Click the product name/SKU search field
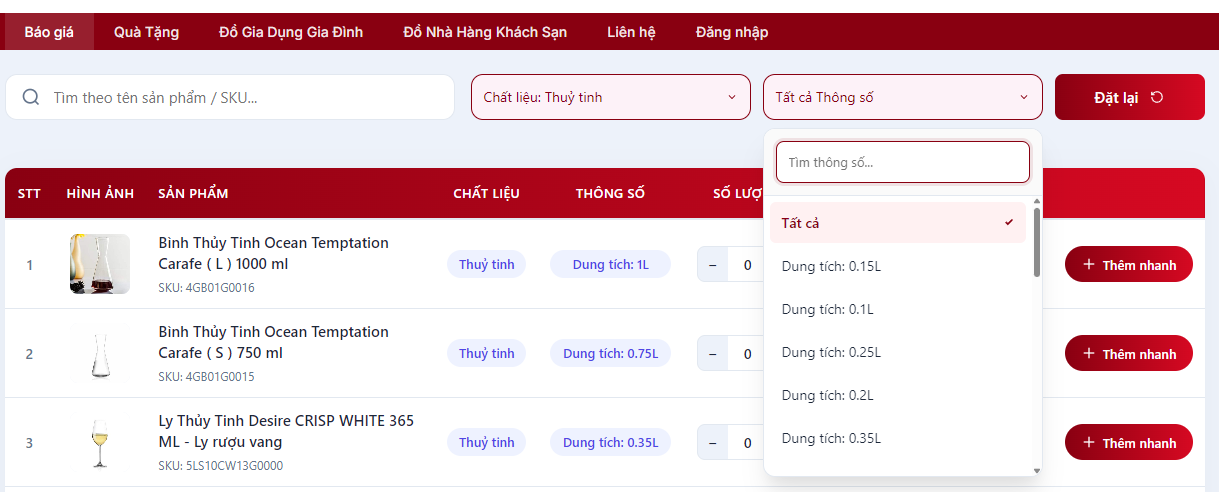The image size is (1219, 492). pos(245,97)
